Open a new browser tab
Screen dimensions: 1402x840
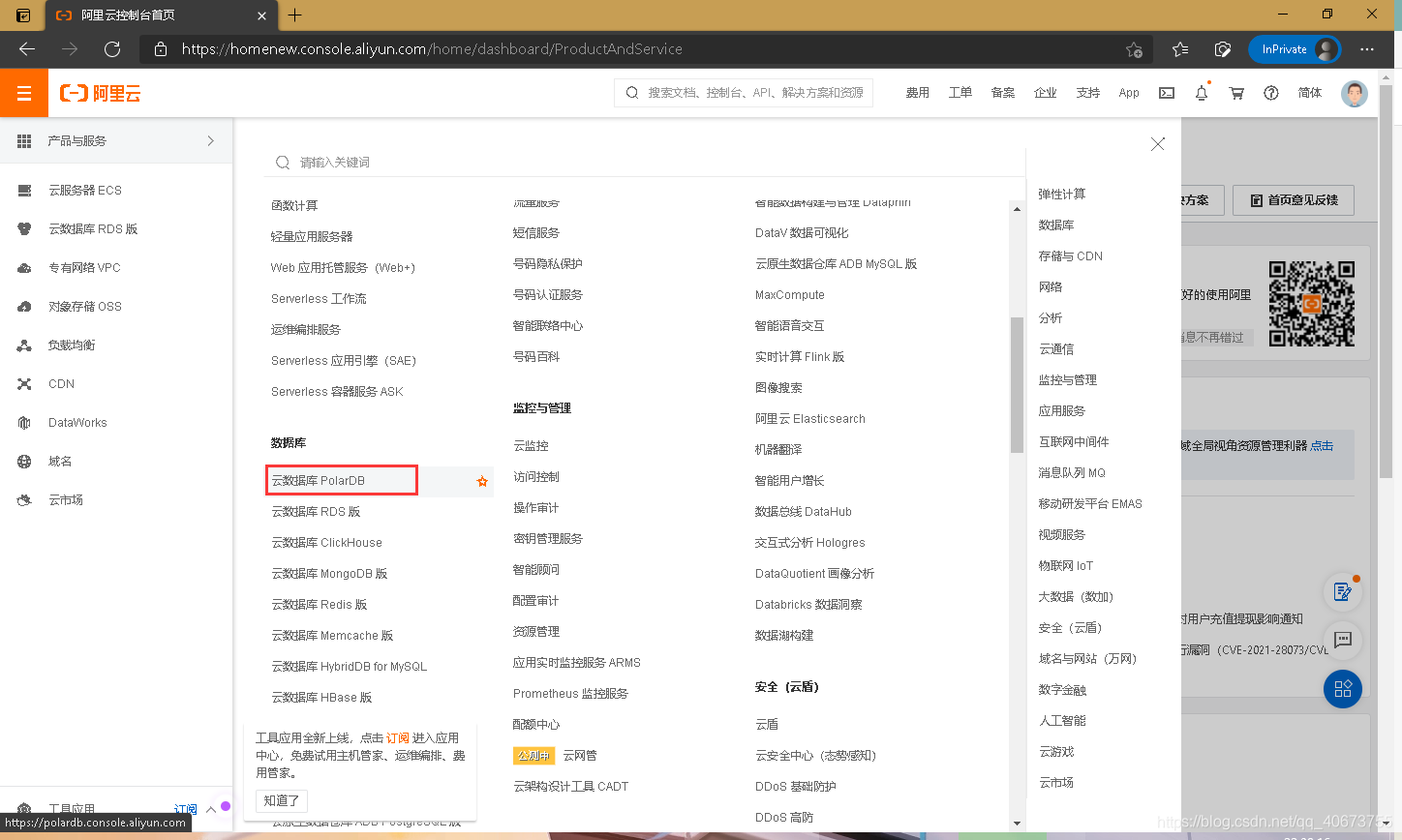(295, 15)
